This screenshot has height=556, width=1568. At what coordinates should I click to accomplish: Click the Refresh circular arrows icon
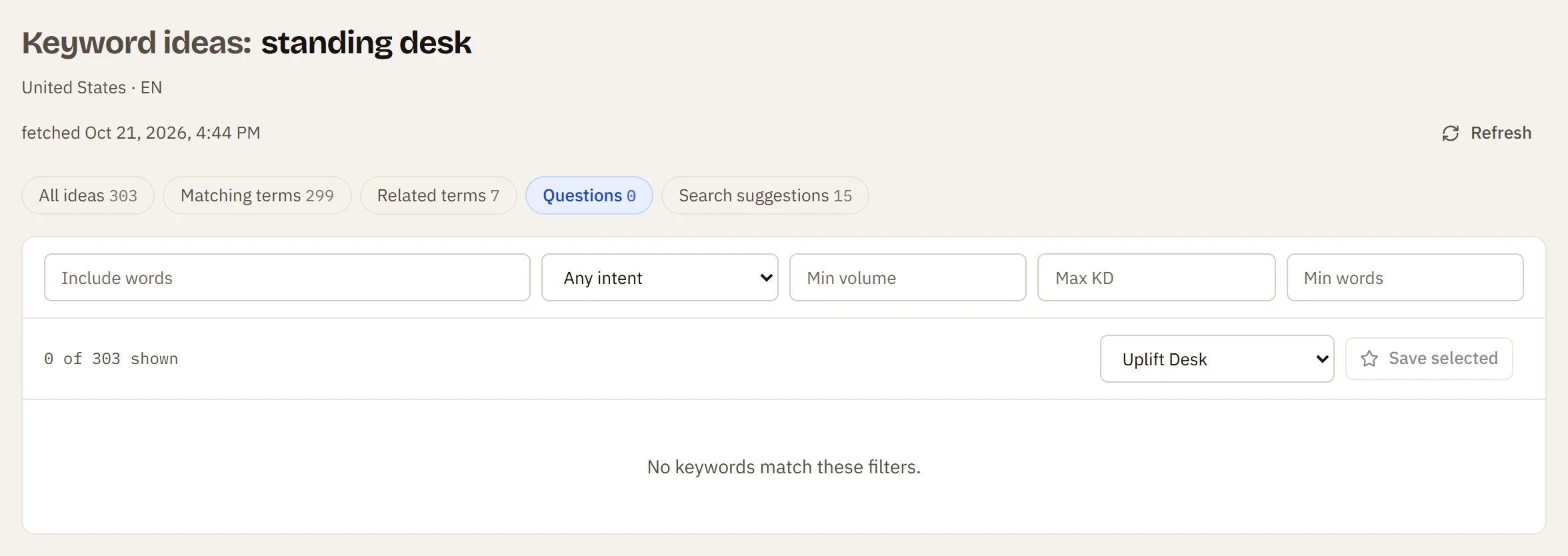point(1450,133)
